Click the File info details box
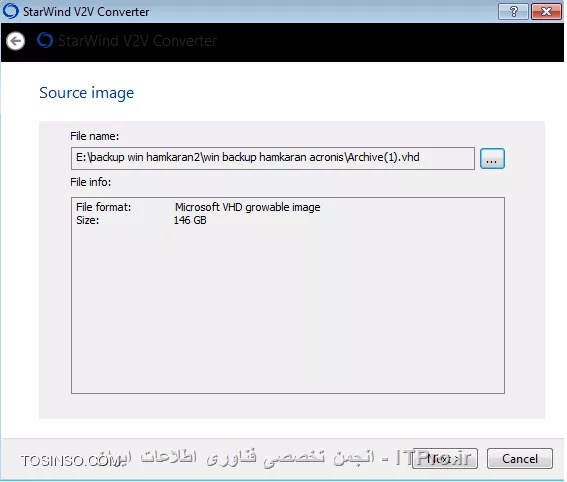 (x=288, y=295)
